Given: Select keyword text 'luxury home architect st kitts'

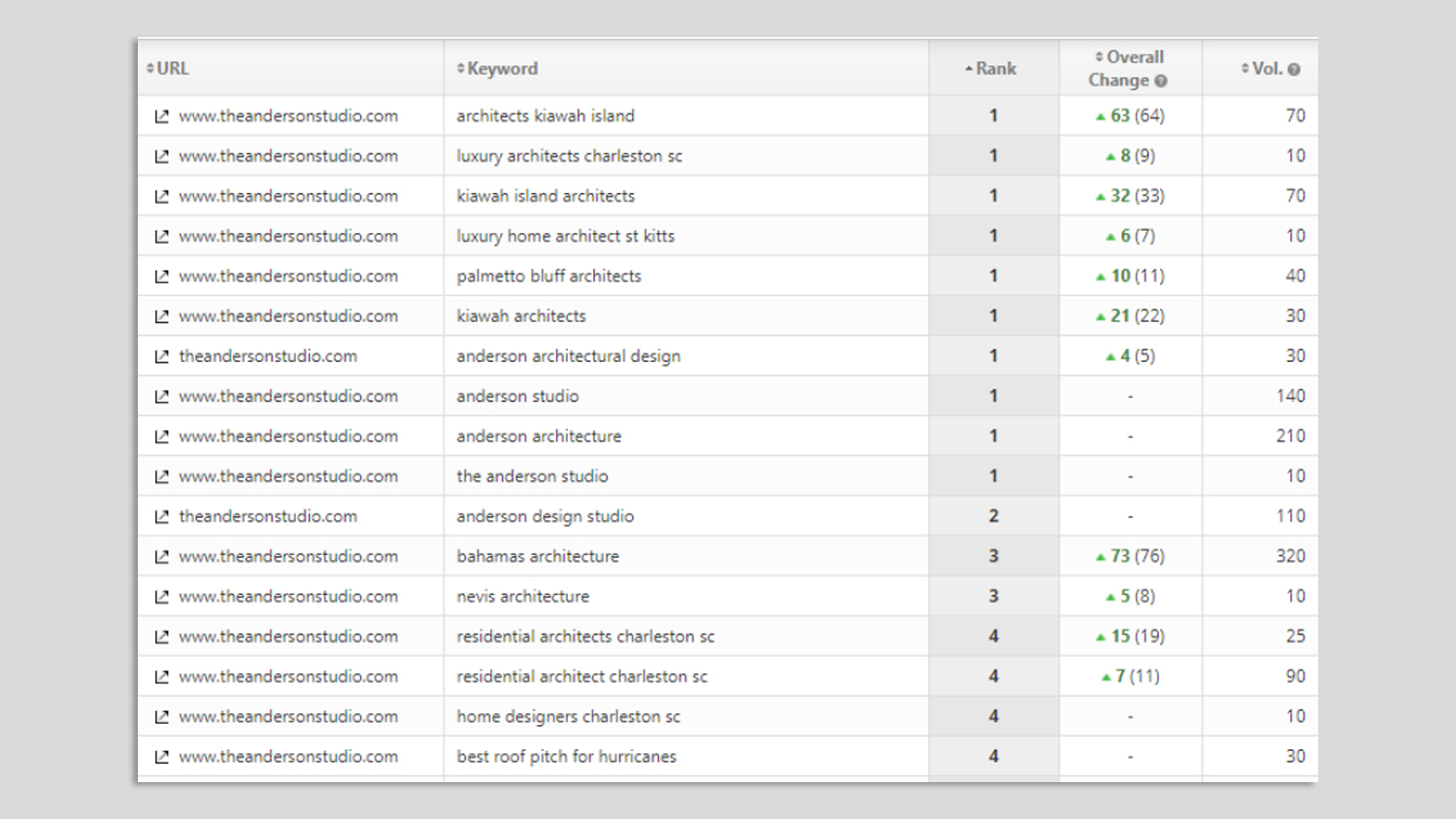Looking at the screenshot, I should [x=566, y=236].
